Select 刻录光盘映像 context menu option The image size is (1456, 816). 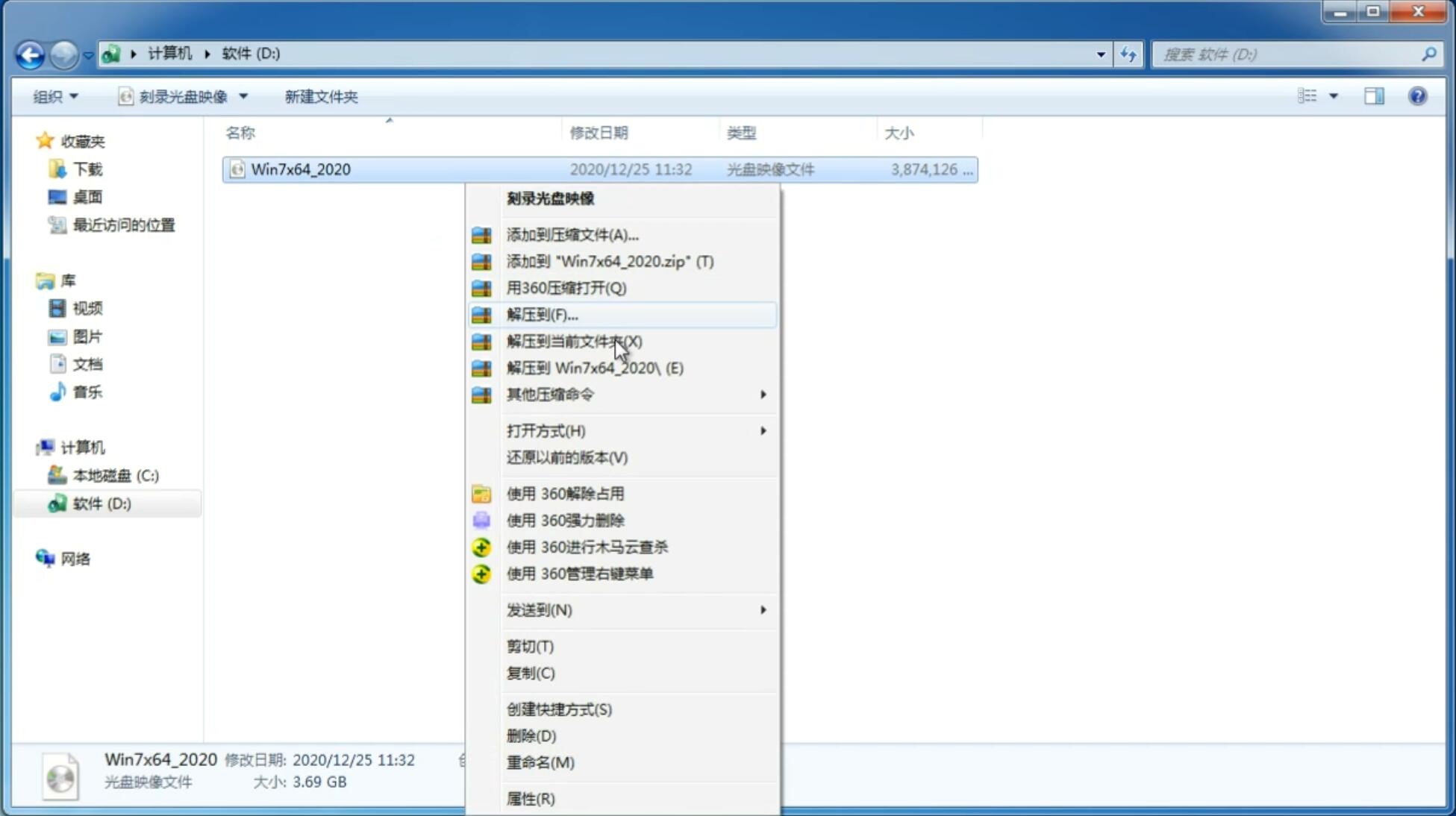coord(550,198)
